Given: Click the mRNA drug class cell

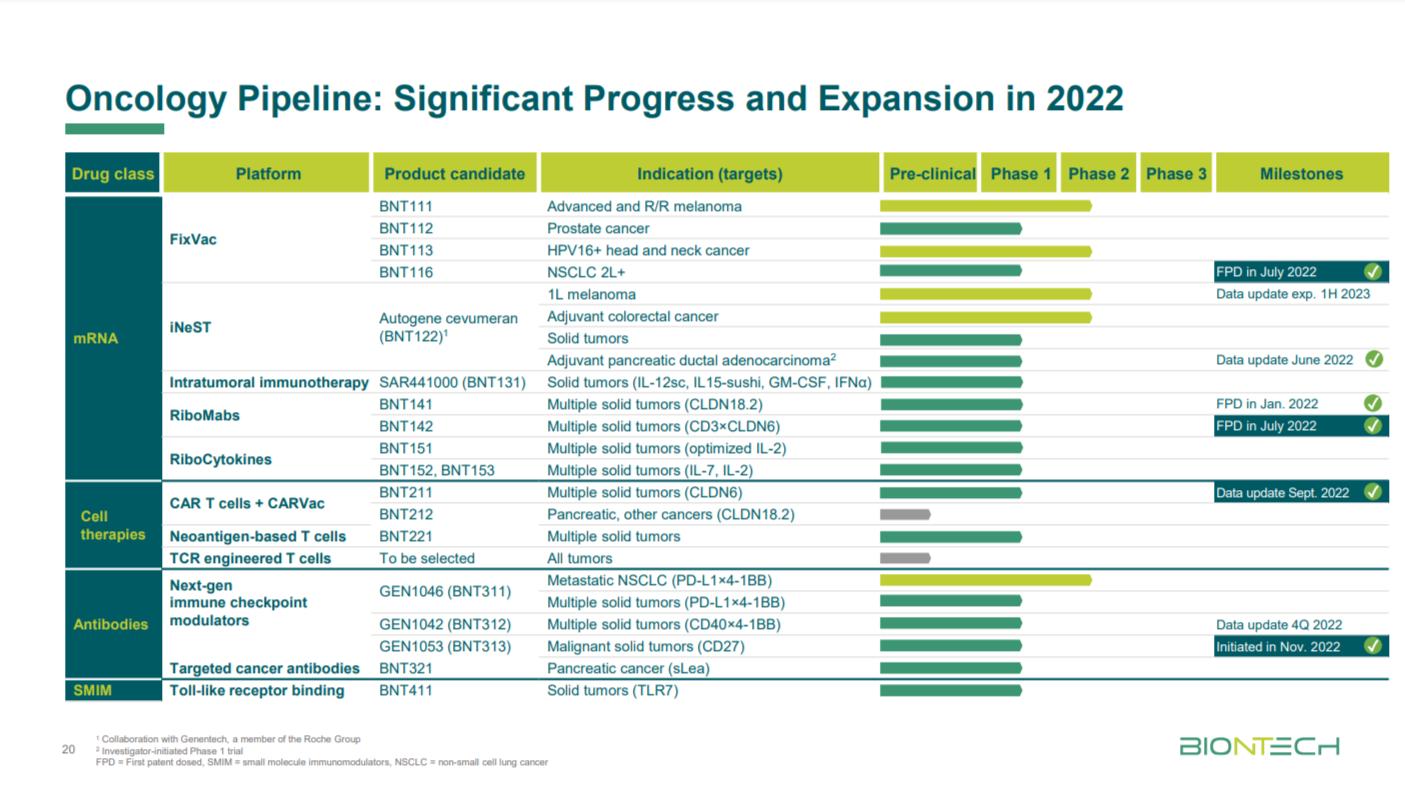Looking at the screenshot, I should point(113,338).
